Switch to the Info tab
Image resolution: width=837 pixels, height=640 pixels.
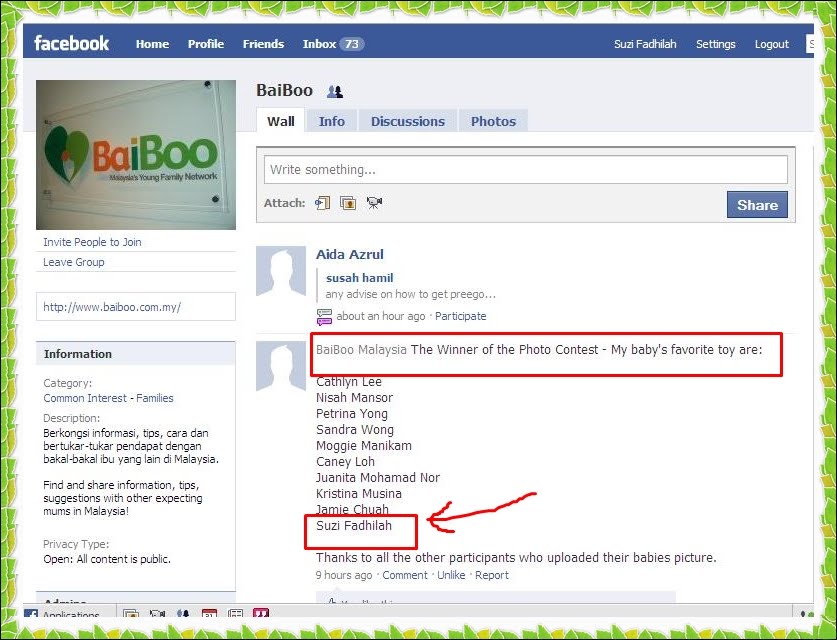tap(331, 121)
